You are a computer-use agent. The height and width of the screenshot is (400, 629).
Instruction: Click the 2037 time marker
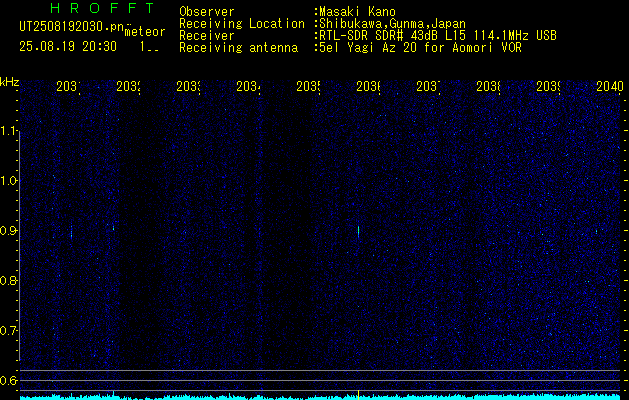428,86
